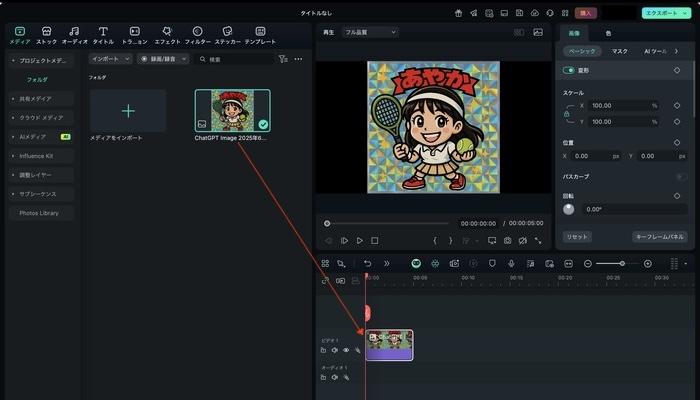700x400 pixels.
Task: Toggle video track visibility eye icon
Action: point(346,350)
